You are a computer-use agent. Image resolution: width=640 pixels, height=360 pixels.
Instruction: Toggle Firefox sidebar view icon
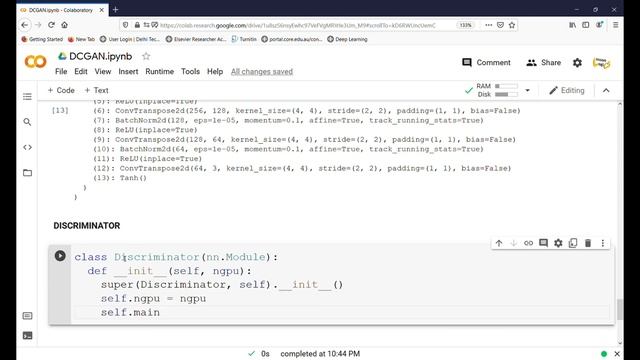click(x=586, y=25)
